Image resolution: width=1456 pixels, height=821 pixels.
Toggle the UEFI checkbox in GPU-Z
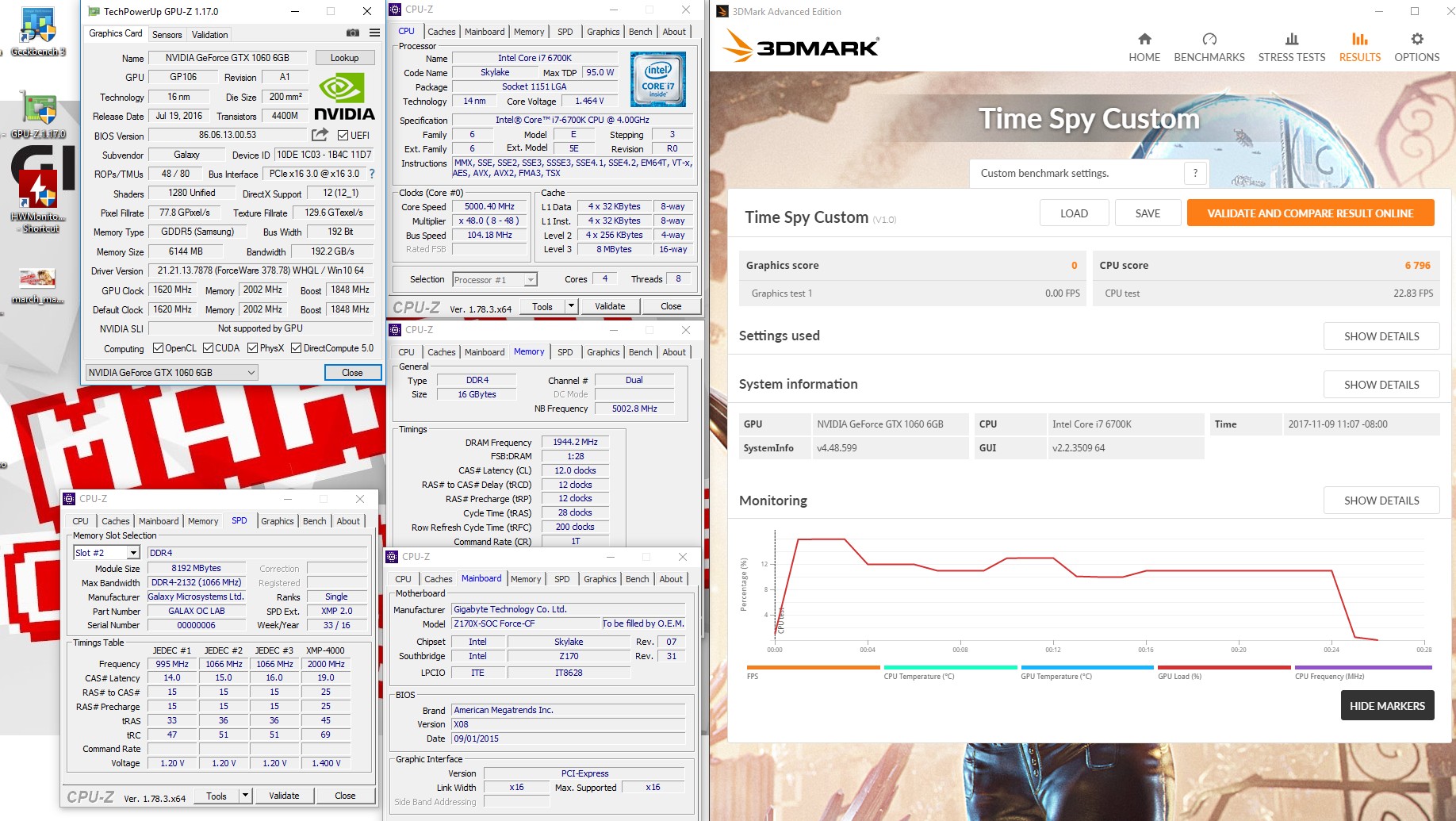(343, 136)
